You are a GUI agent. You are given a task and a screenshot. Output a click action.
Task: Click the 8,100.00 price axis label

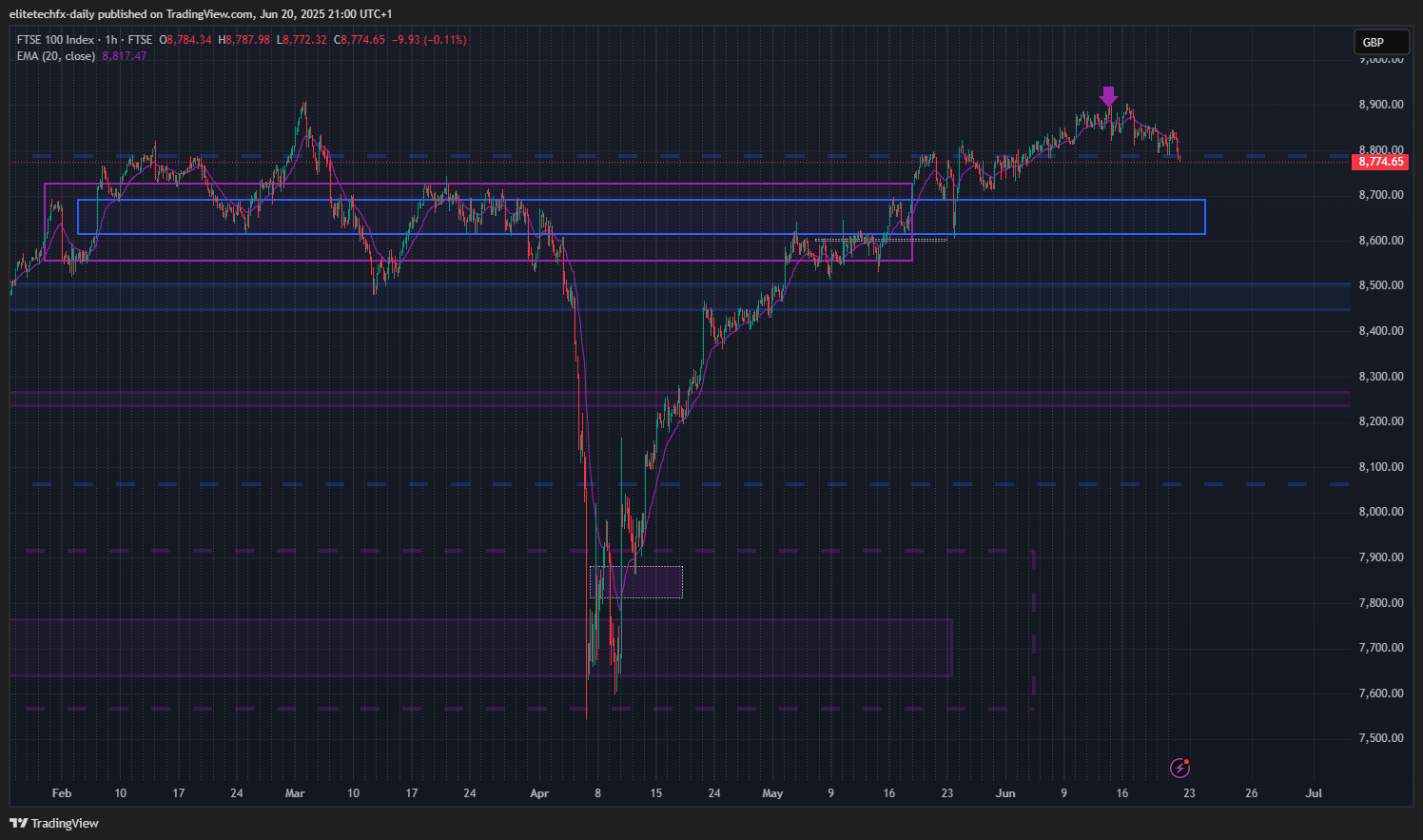pyautogui.click(x=1381, y=467)
